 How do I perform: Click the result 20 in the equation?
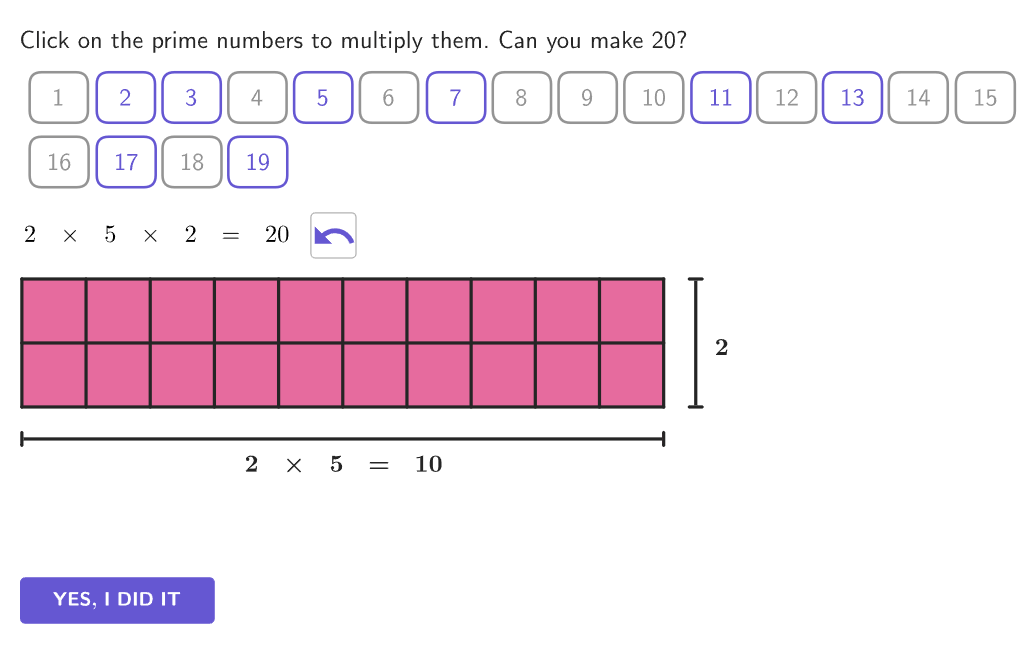coord(277,234)
